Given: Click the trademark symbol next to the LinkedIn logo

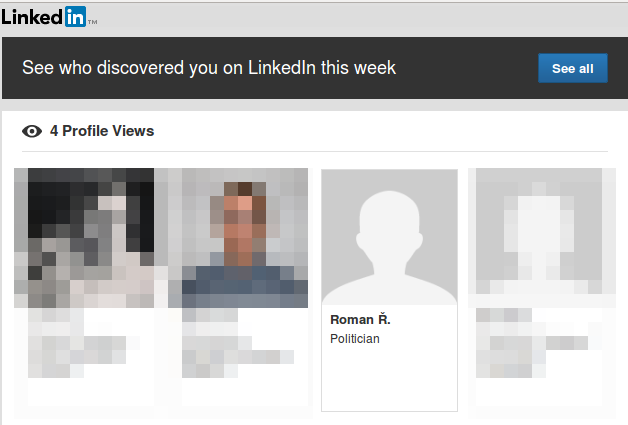Looking at the screenshot, I should pyautogui.click(x=93, y=21).
